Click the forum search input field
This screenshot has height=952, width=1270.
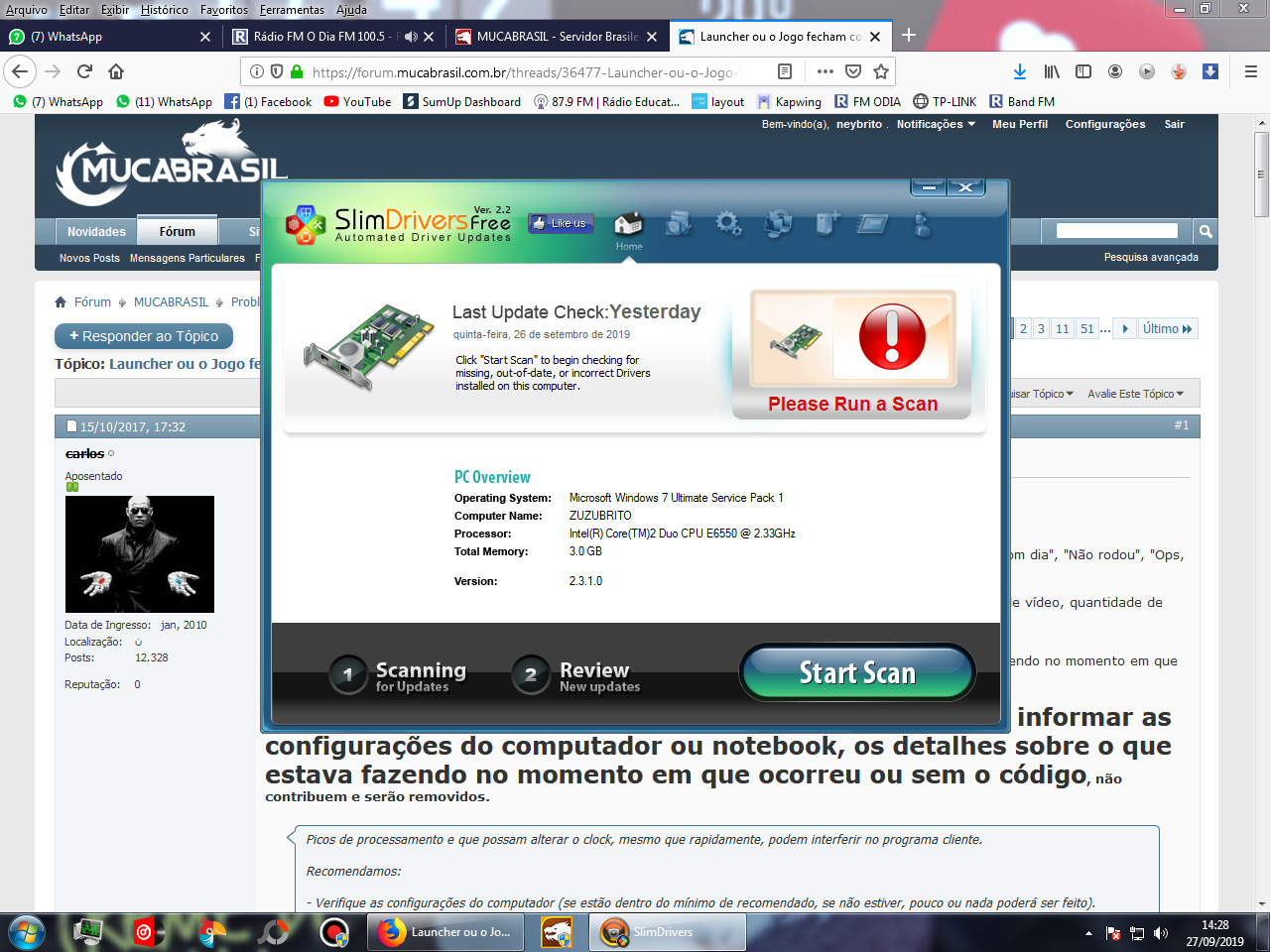coord(1116,231)
